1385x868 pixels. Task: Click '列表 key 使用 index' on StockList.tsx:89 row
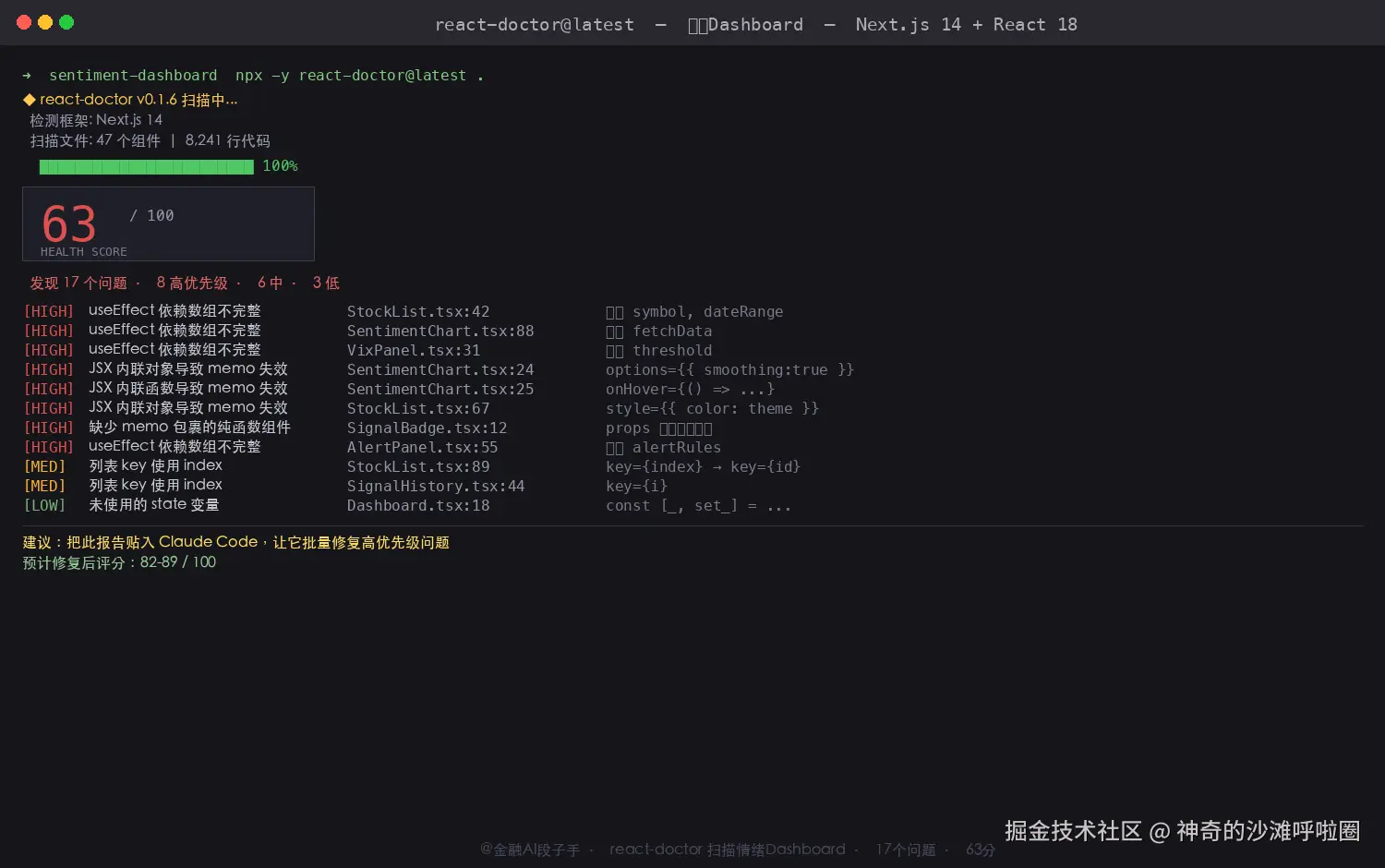pyautogui.click(x=155, y=466)
